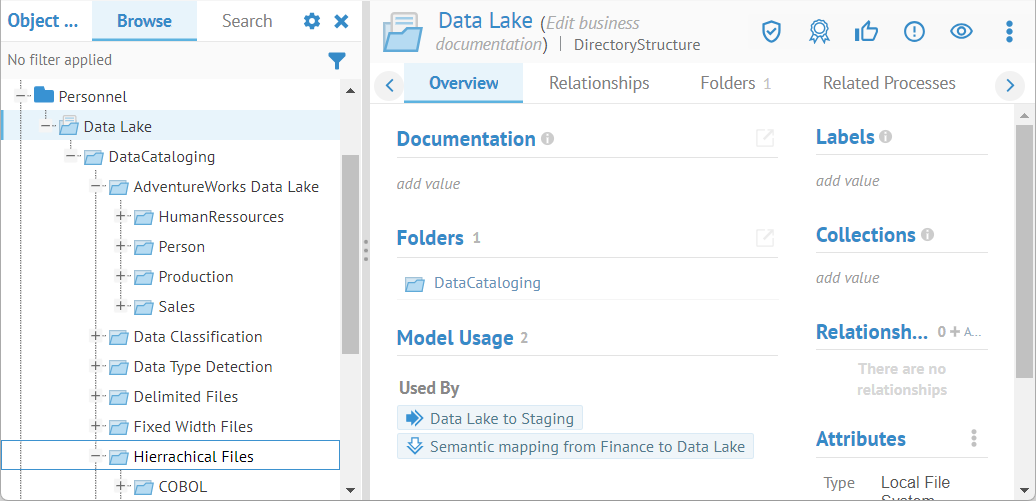The image size is (1036, 501).
Task: Expand the HumanRessources folder node
Action: coord(121,217)
